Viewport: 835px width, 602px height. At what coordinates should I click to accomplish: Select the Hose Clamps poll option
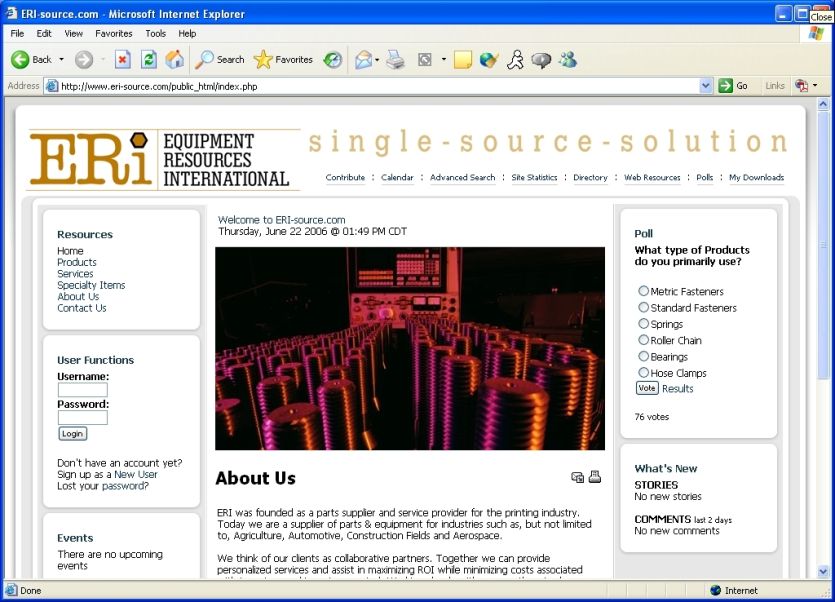click(x=643, y=373)
